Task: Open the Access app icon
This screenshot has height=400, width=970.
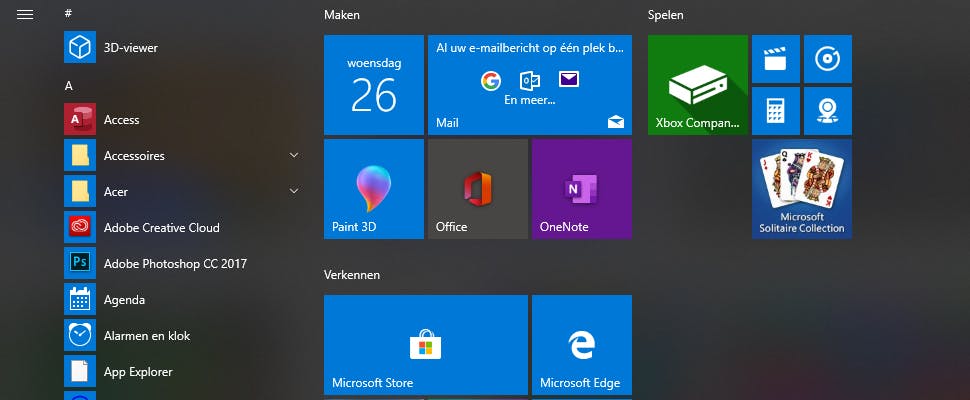Action: [x=80, y=119]
